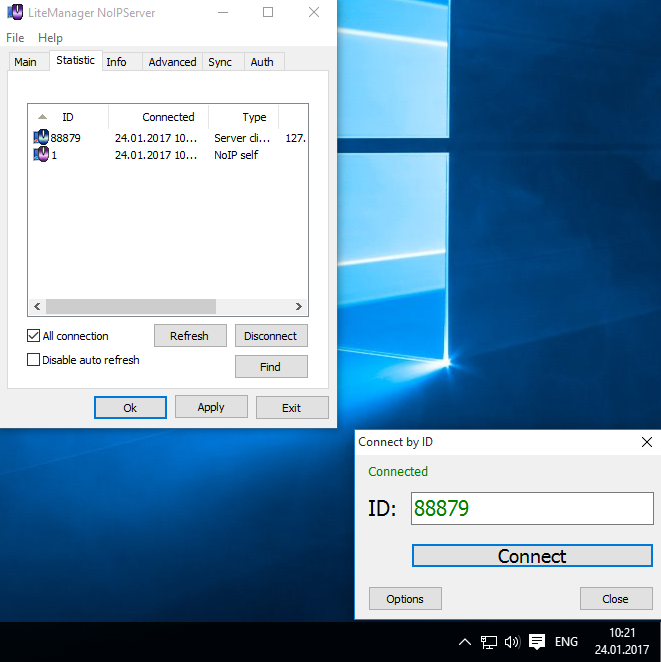
Task: Open the File menu
Action: coord(15,38)
